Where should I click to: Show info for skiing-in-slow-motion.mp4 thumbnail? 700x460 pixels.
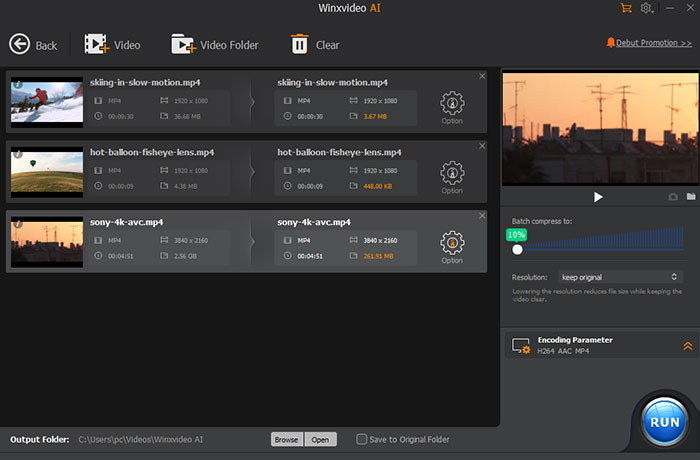coord(18,84)
